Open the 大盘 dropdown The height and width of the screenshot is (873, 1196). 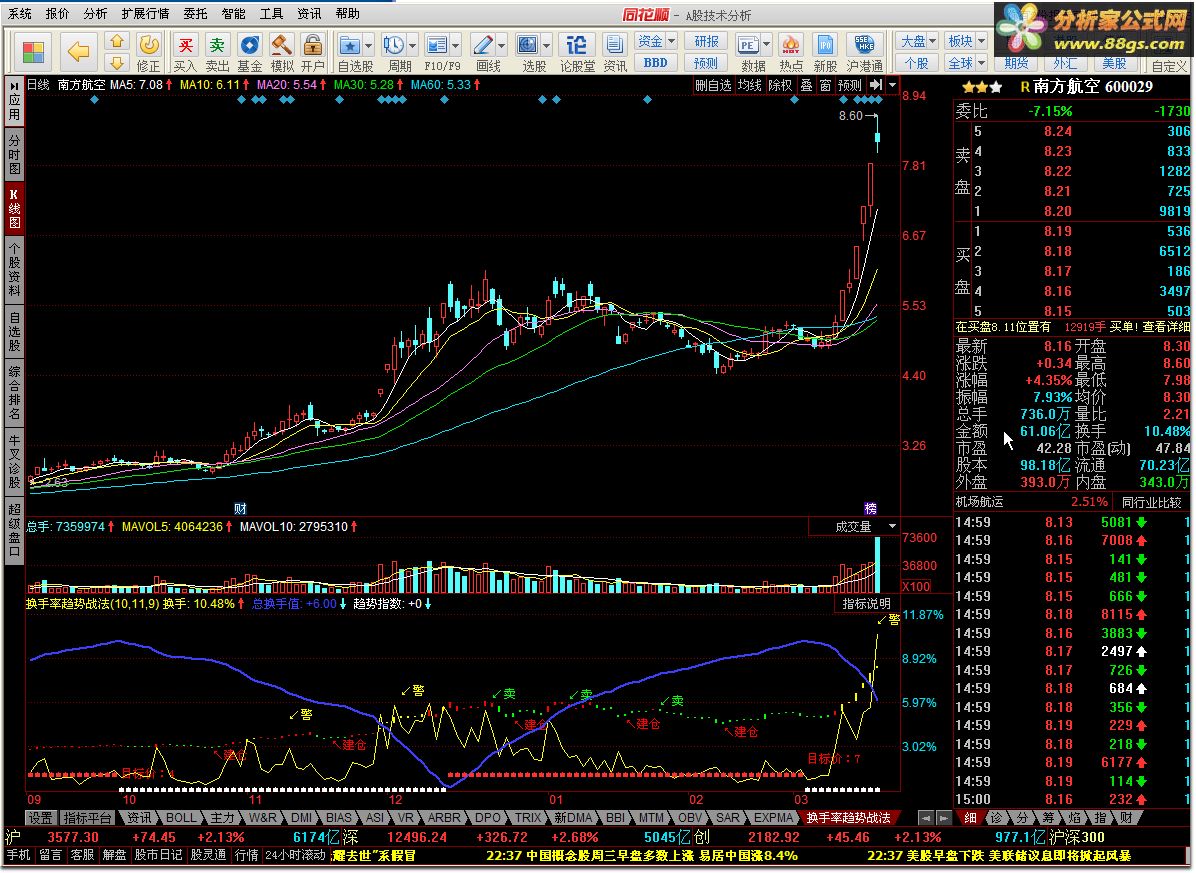[x=918, y=41]
